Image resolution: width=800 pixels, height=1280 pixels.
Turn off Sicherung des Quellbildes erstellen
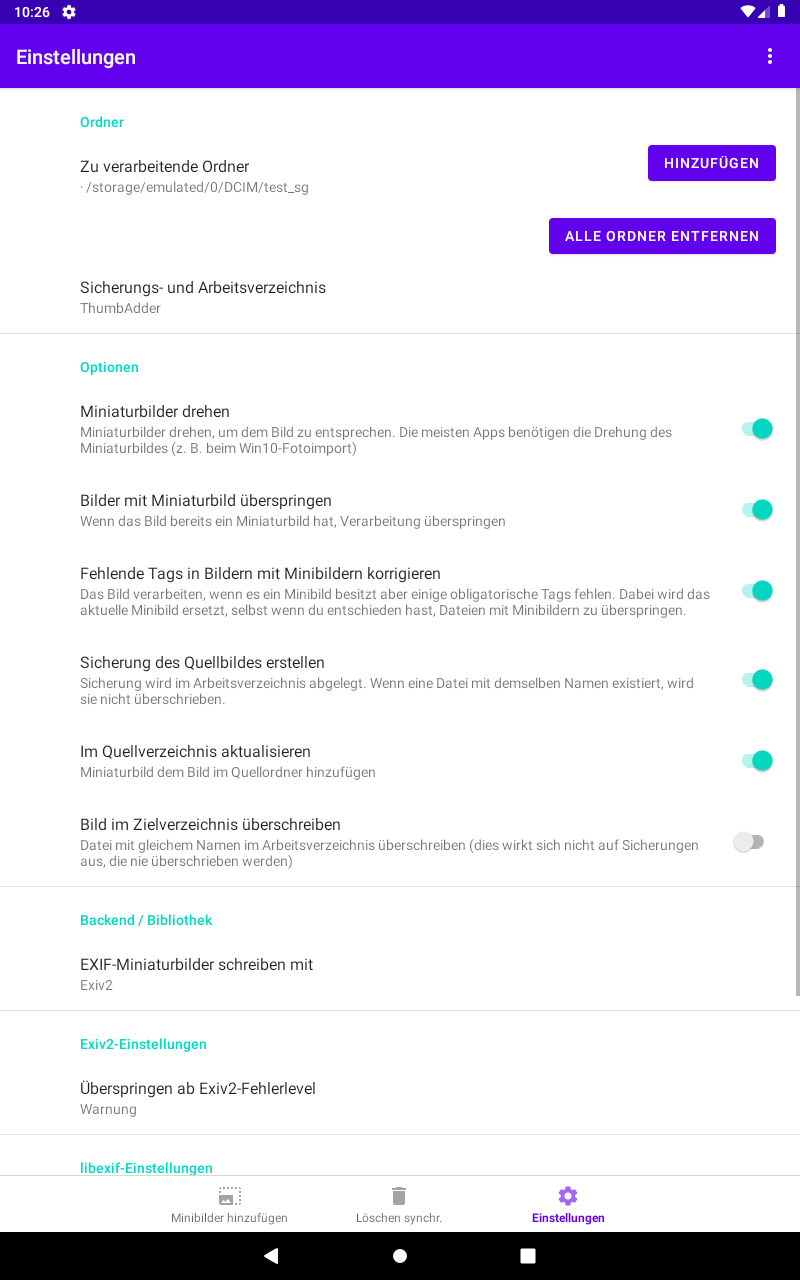[756, 680]
